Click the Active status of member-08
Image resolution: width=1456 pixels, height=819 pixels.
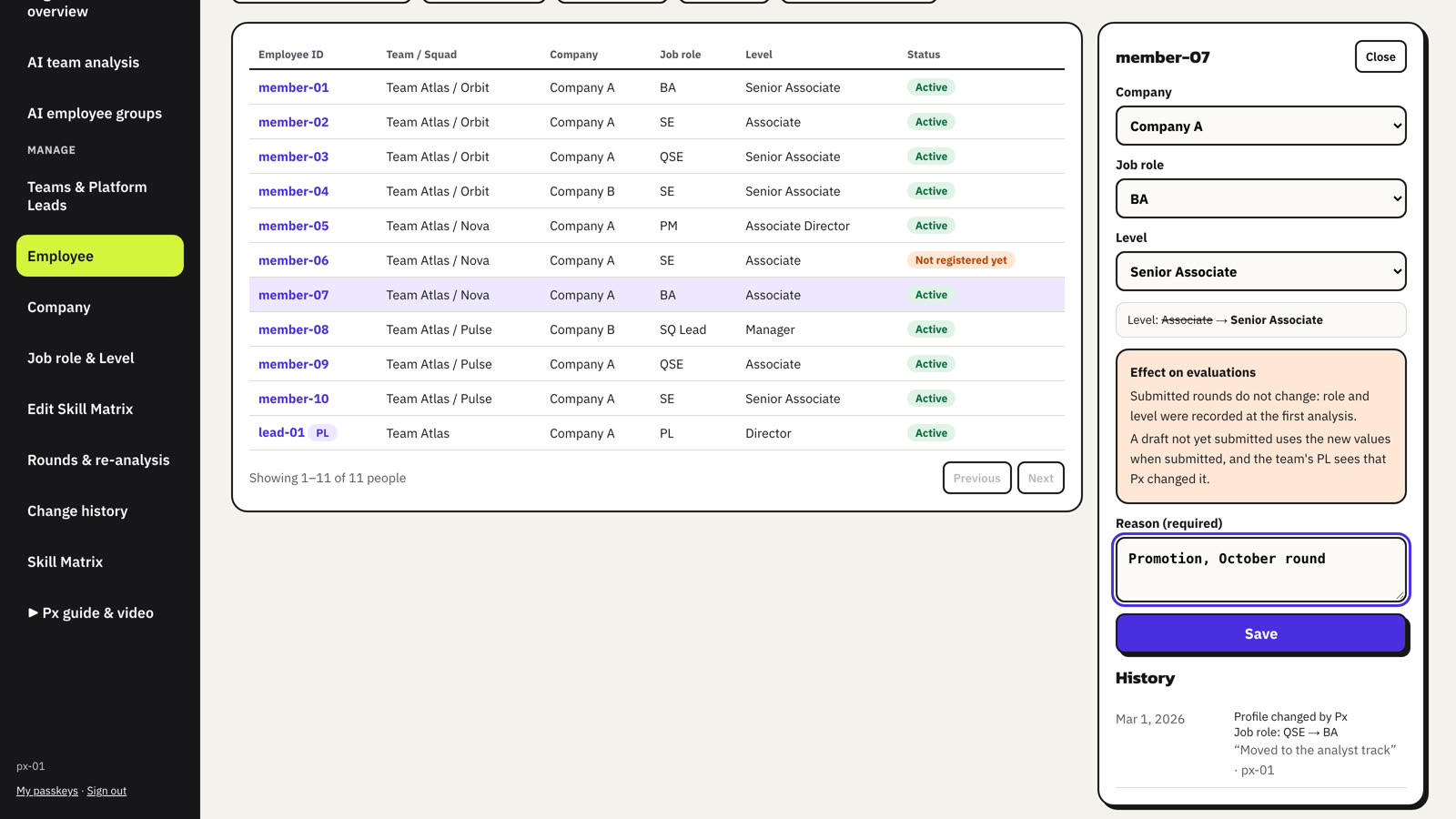(x=931, y=329)
